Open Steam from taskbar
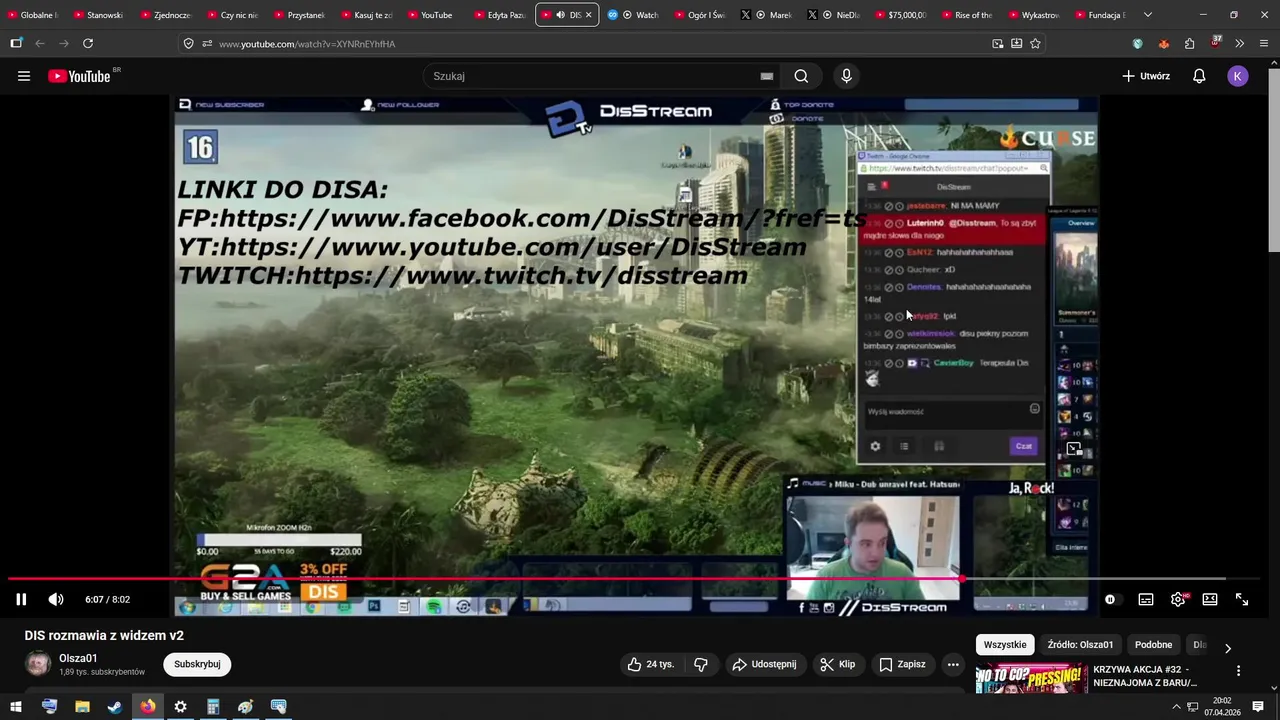Viewport: 1280px width, 720px height. pyautogui.click(x=115, y=706)
